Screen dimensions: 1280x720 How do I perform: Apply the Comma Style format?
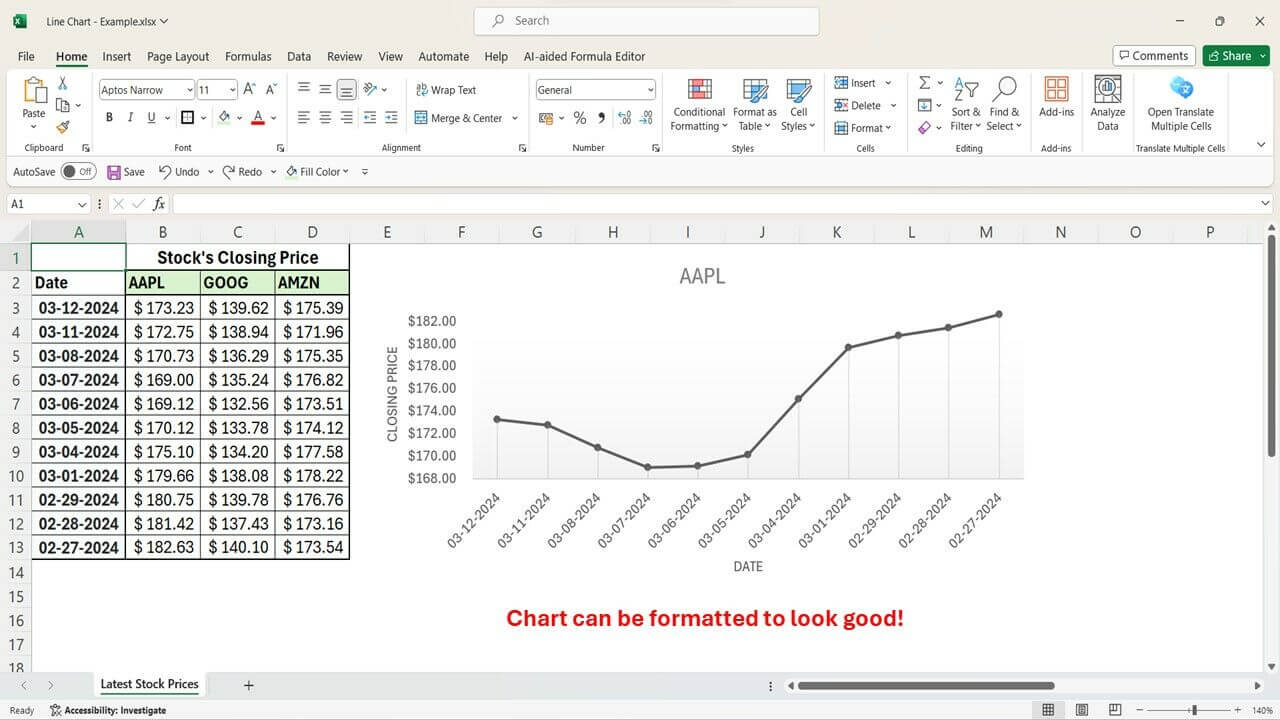point(601,118)
